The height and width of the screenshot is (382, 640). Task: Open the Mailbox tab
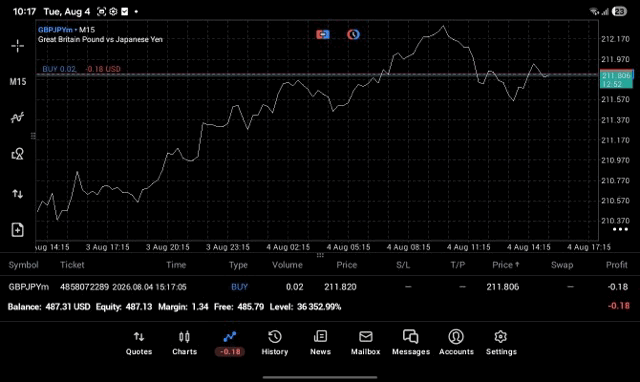pos(366,343)
